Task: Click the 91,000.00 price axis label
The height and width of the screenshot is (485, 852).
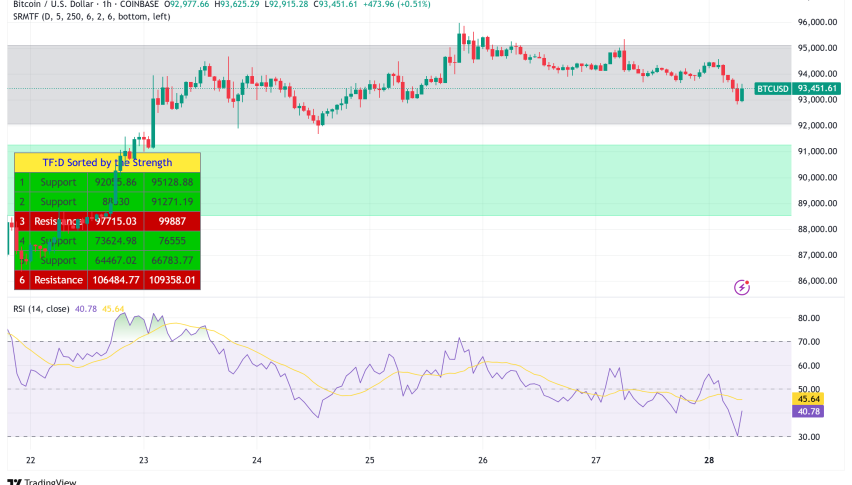Action: click(817, 152)
